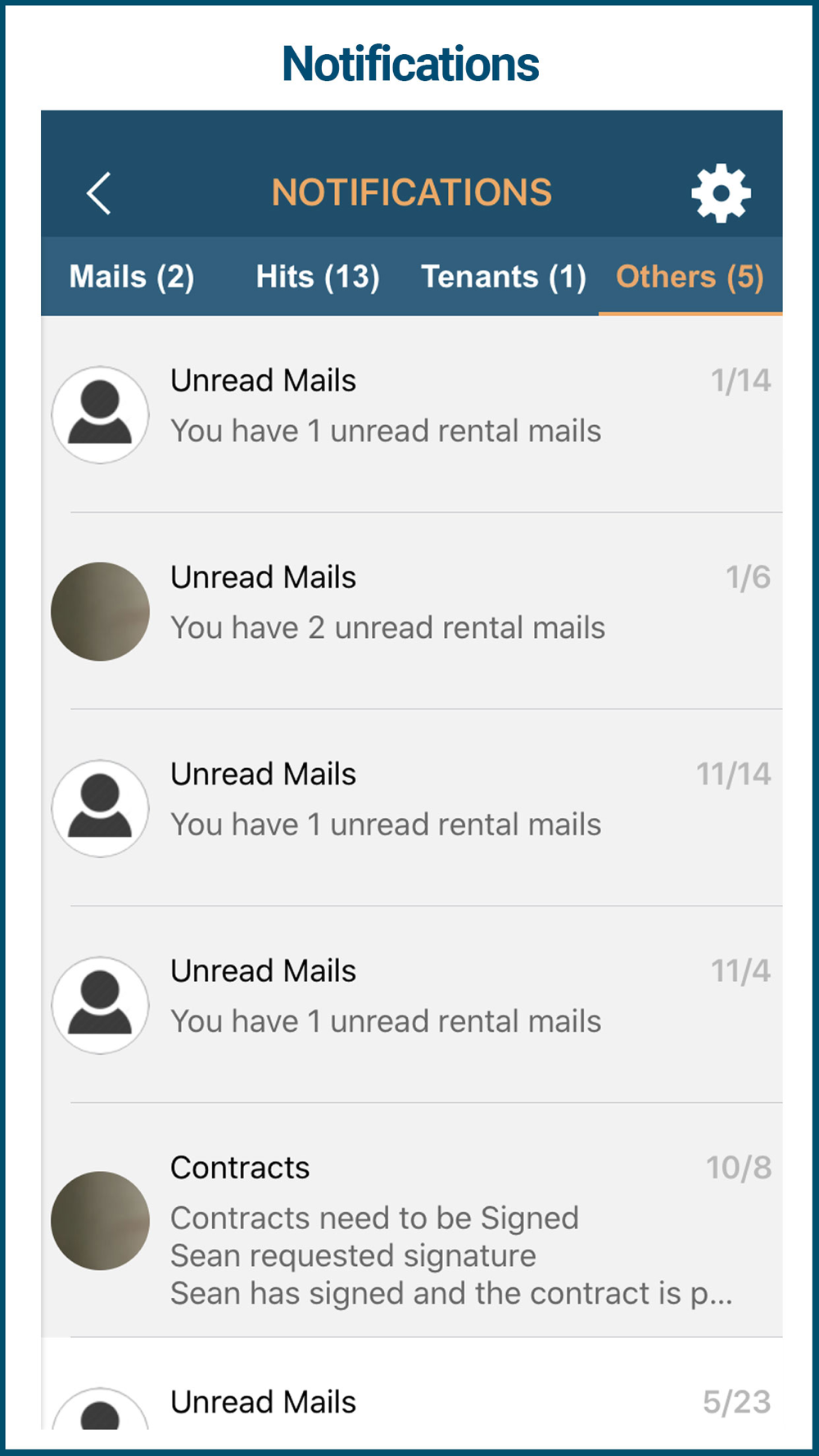Tap profile photo on 1/6 notification
Screen dimensions: 819x1456
click(100, 611)
